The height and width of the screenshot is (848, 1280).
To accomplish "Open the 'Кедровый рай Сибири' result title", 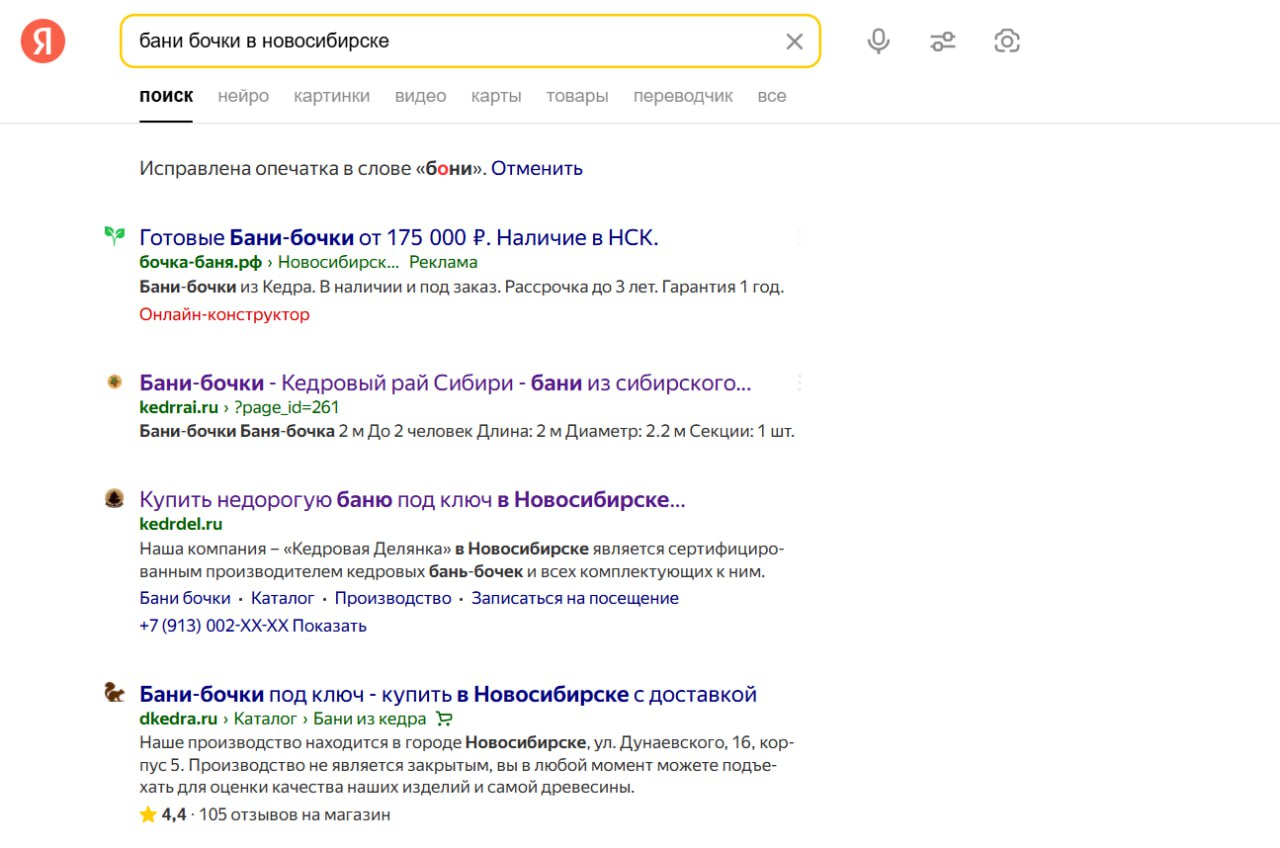I will pos(445,382).
